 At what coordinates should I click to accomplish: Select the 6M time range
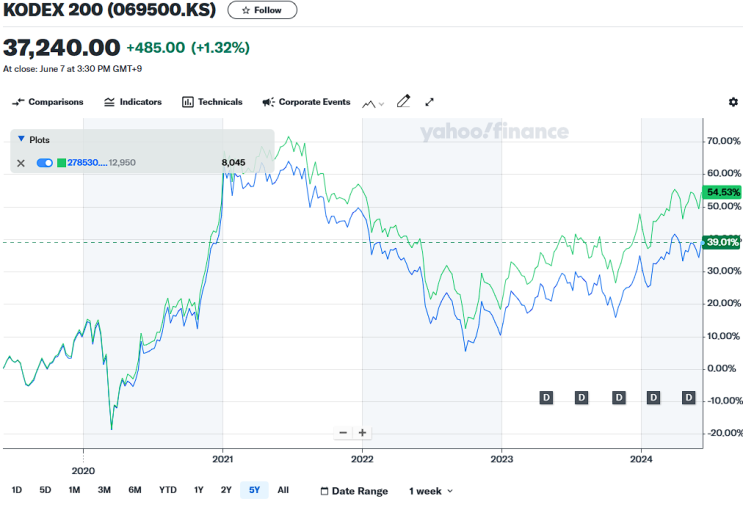coord(135,490)
